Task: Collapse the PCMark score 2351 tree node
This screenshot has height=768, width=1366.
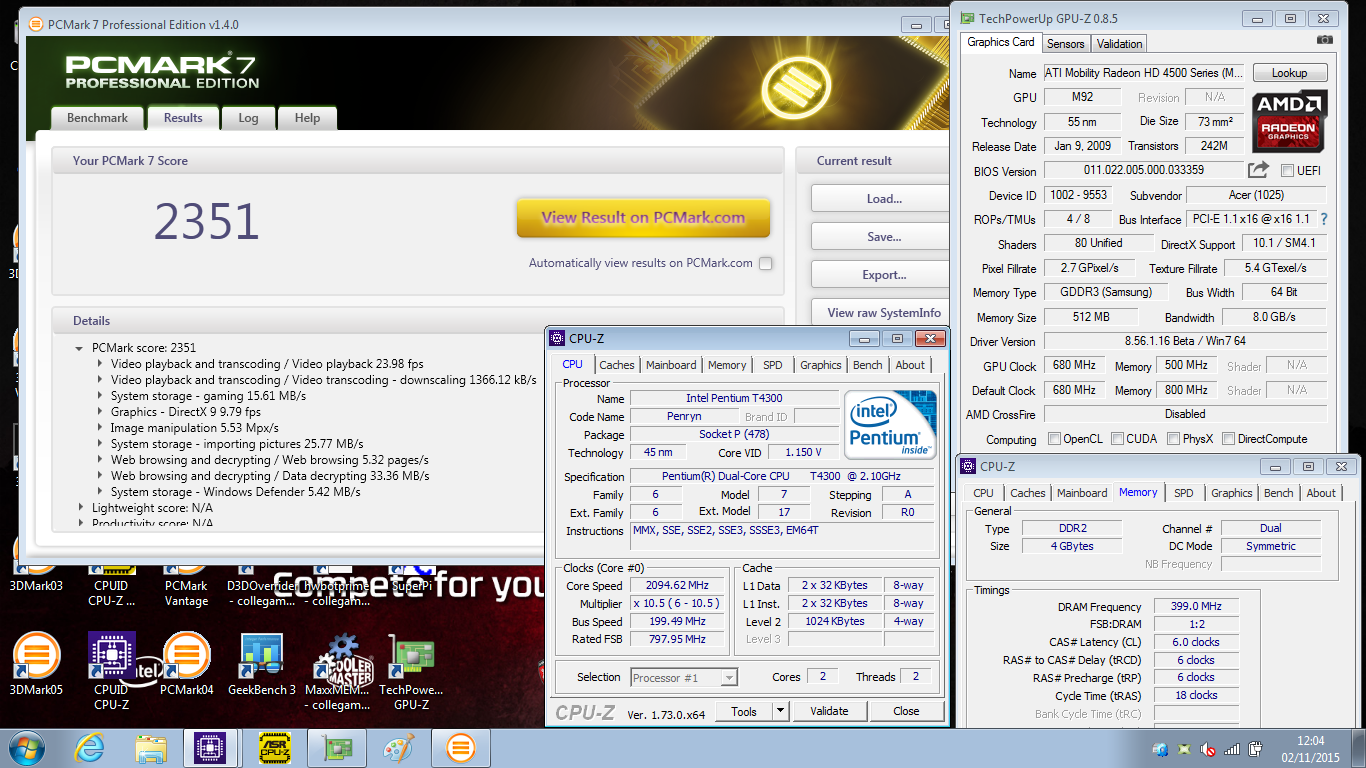Action: tap(79, 348)
